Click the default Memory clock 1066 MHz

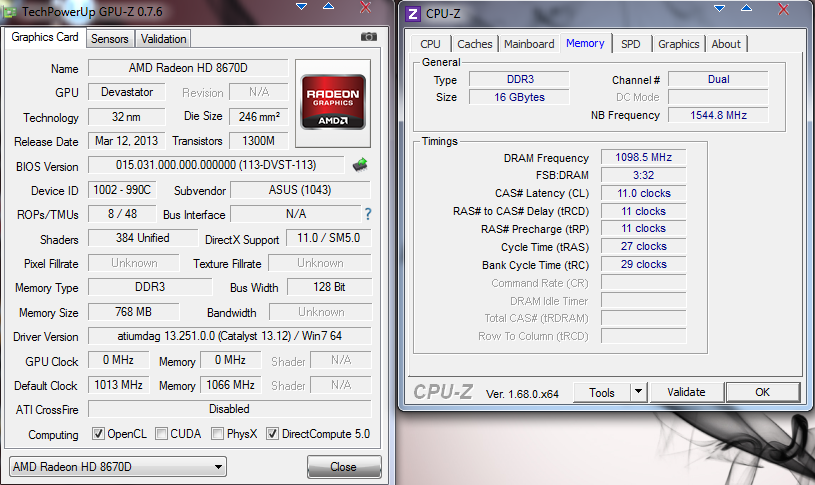[x=230, y=385]
